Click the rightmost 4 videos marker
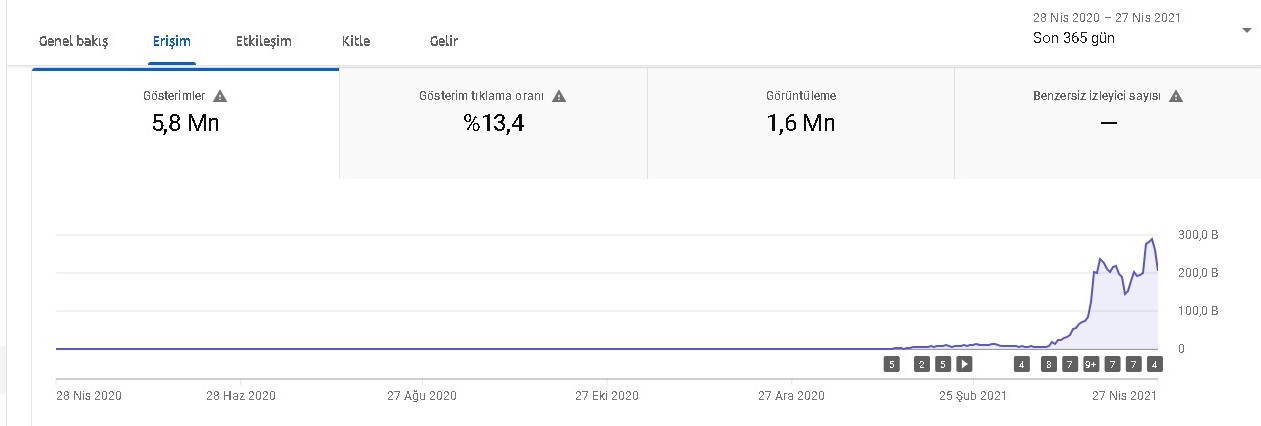This screenshot has height=426, width=1261. point(1154,364)
